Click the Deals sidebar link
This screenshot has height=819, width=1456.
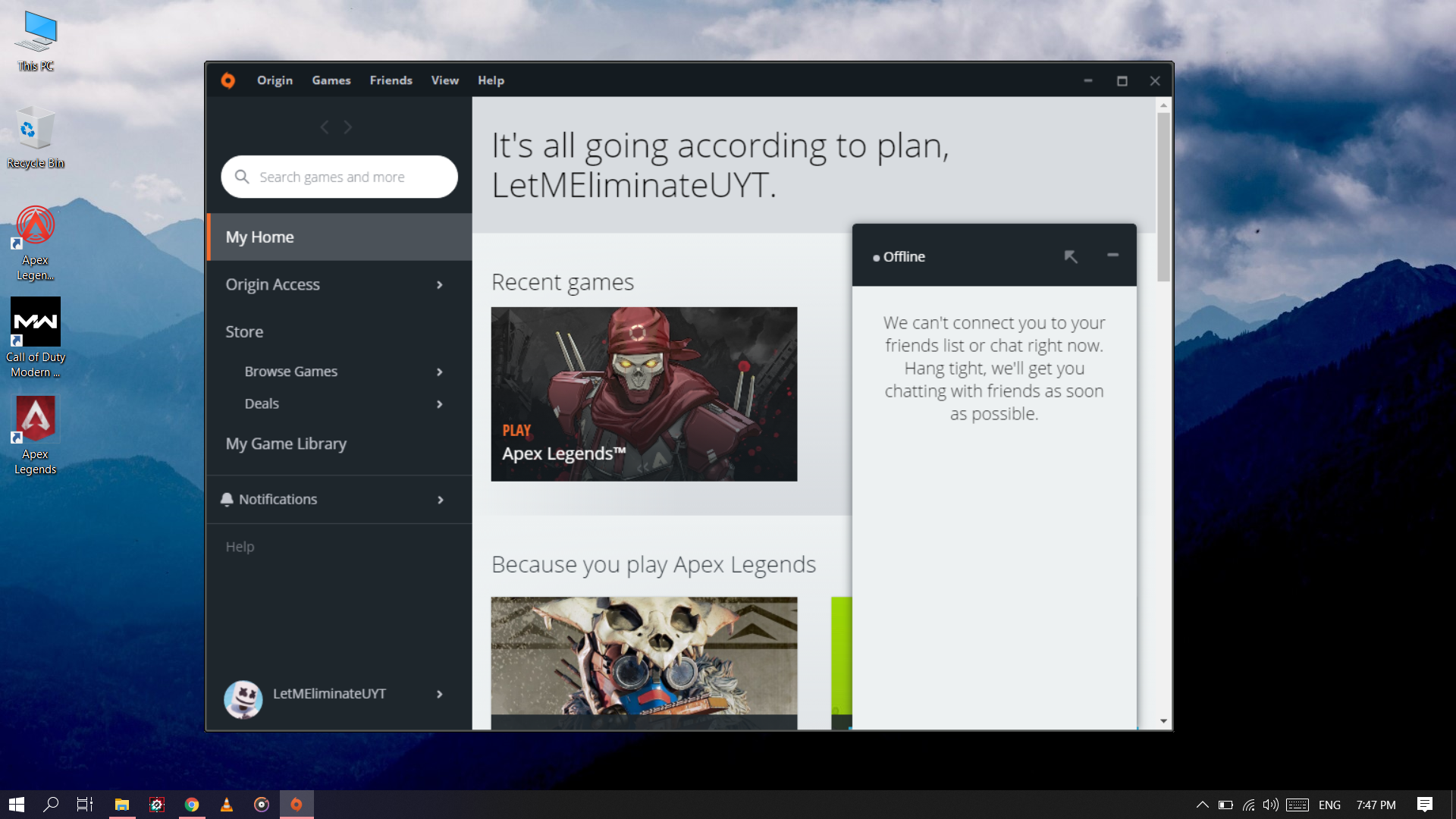pyautogui.click(x=262, y=404)
